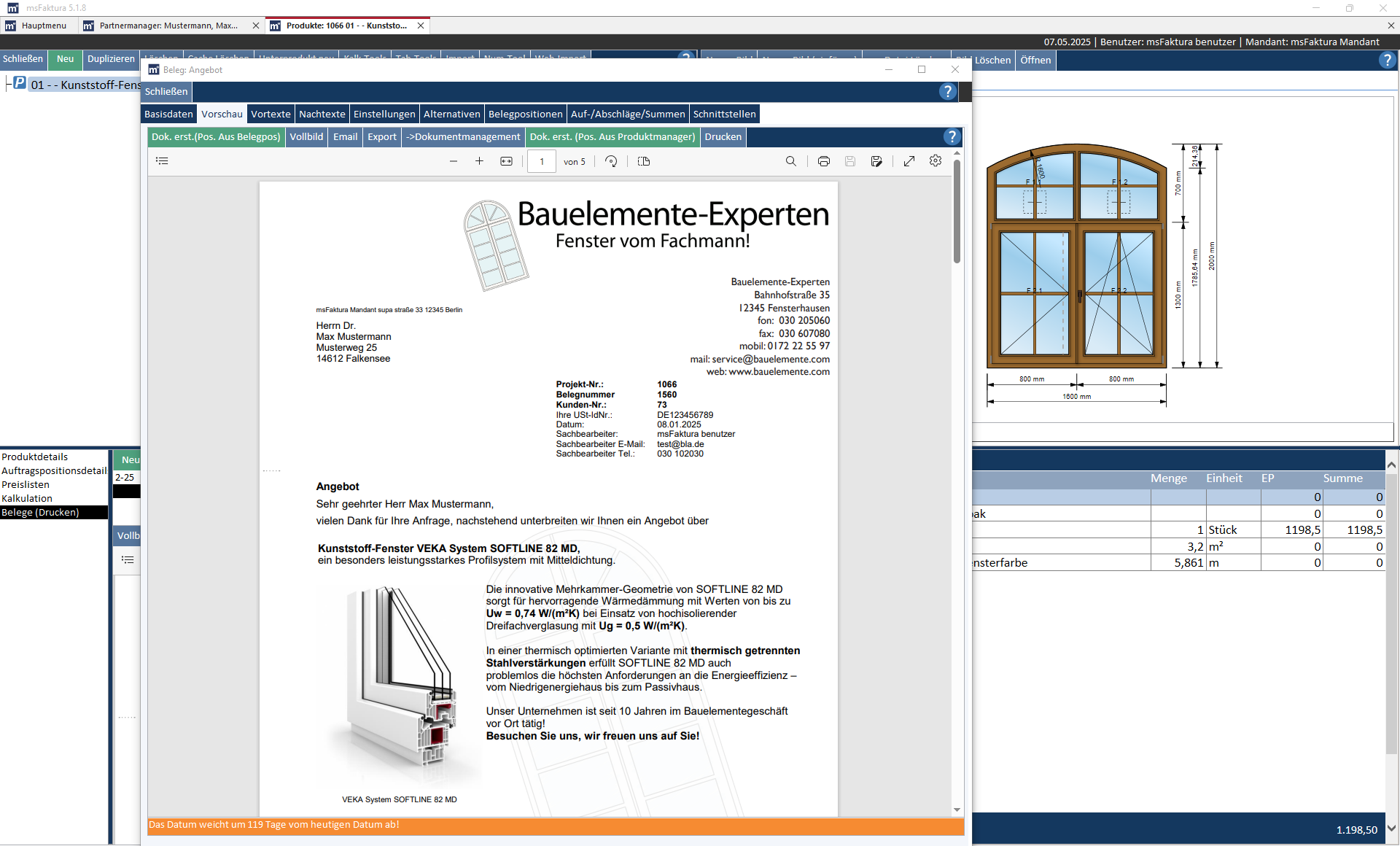Click the Duplizieren button
This screenshot has height=846, width=1400.
coord(111,59)
